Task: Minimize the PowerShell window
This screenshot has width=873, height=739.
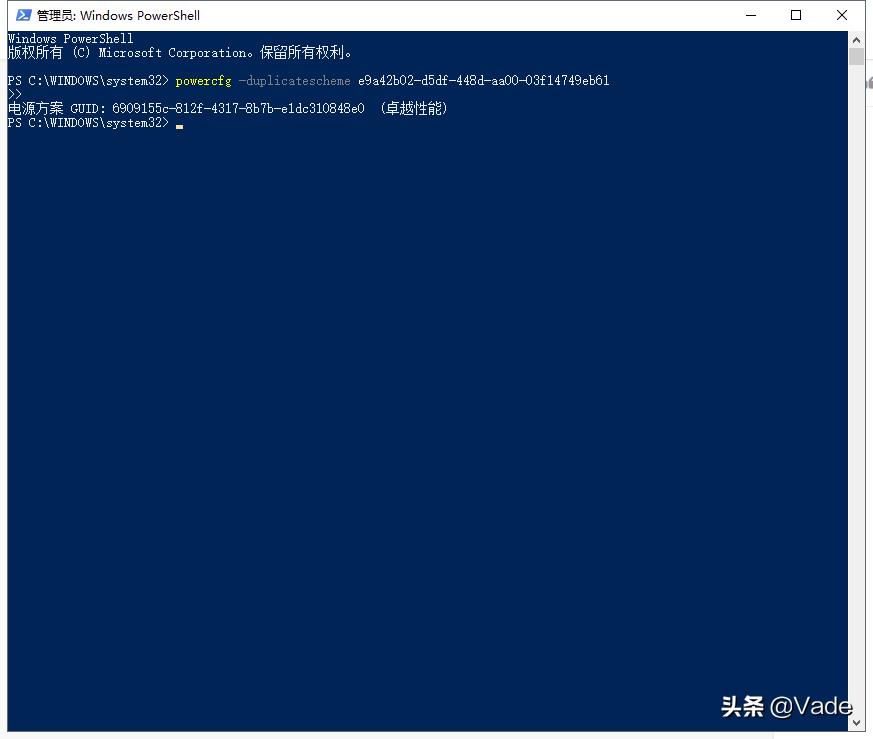Action: pyautogui.click(x=751, y=15)
